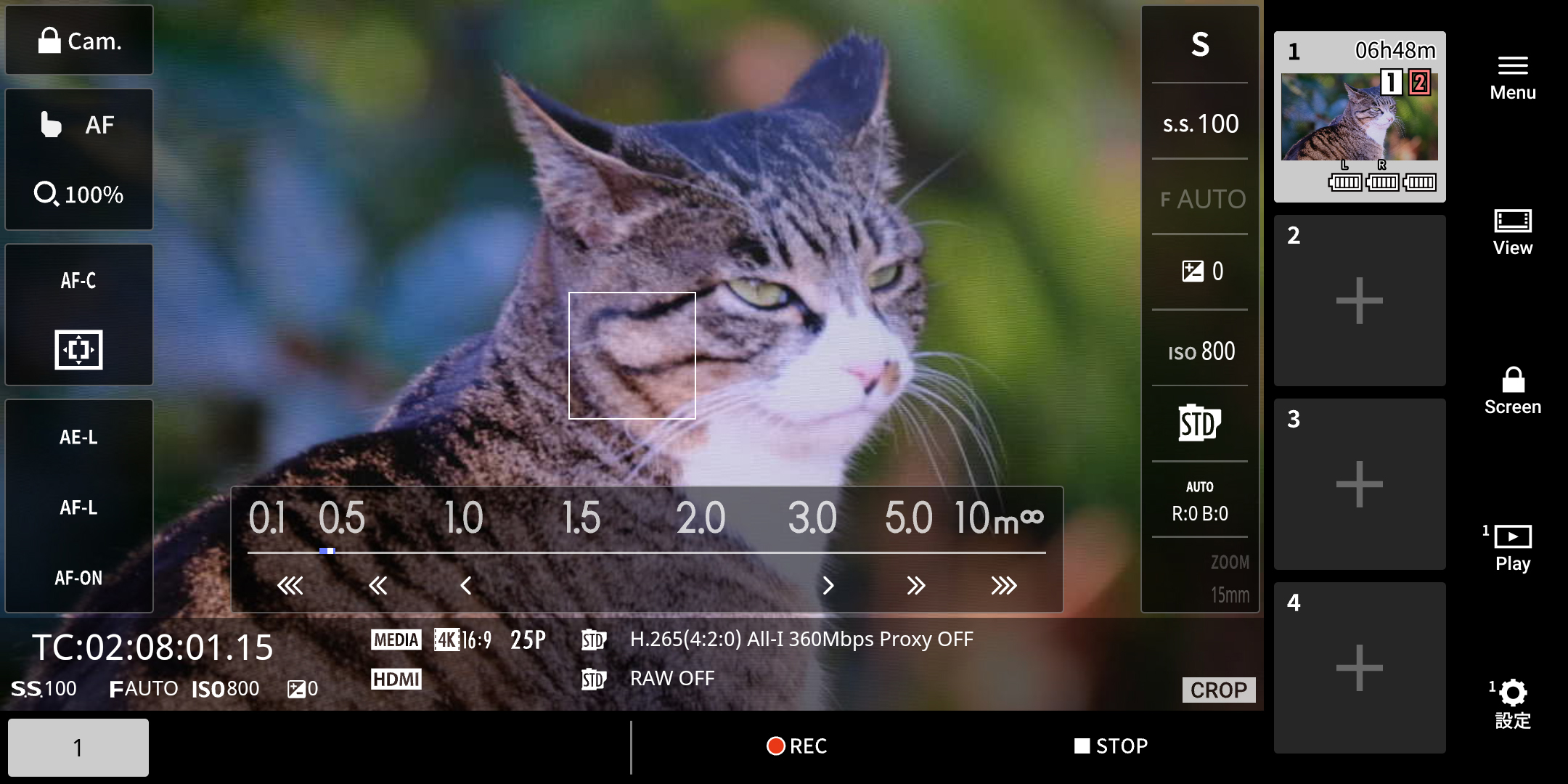
Task: Click the bottom ISO800 status readout
Action: tap(225, 688)
